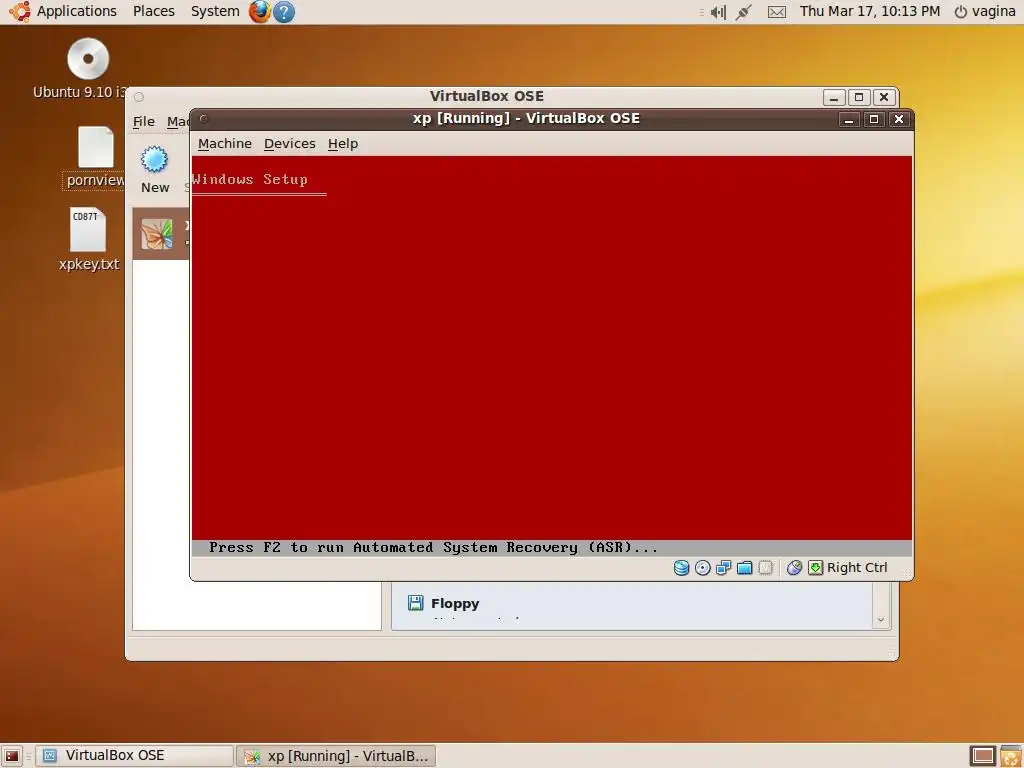
Task: Open the volume control applet
Action: 718,12
